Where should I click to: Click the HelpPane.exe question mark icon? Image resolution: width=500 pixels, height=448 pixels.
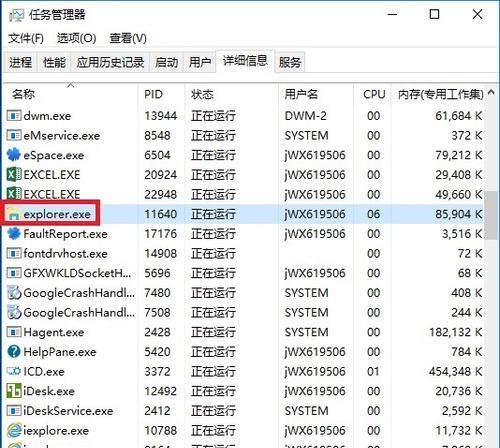[14, 352]
